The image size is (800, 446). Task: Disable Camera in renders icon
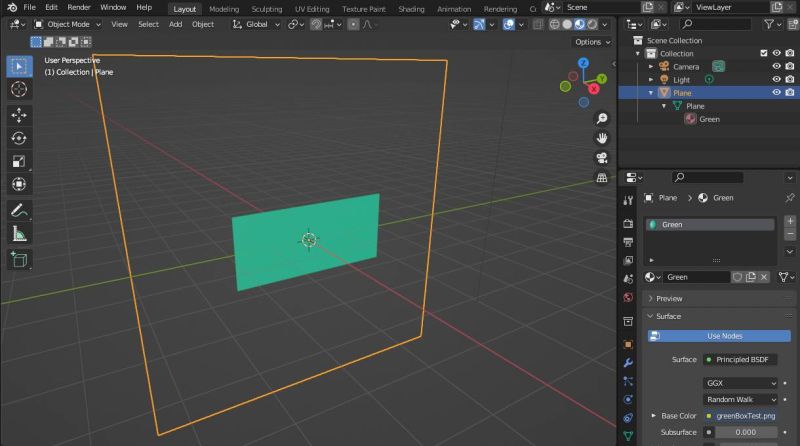tap(790, 66)
